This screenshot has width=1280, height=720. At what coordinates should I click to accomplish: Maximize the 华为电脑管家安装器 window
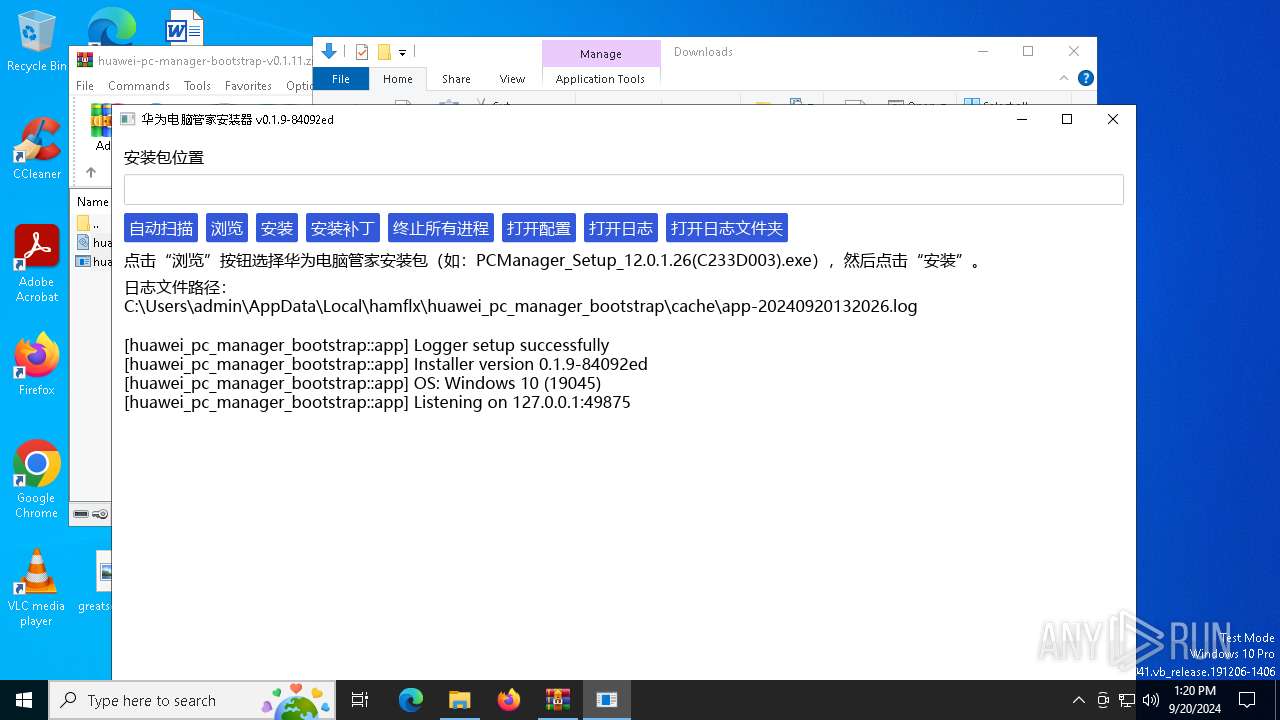(1067, 119)
